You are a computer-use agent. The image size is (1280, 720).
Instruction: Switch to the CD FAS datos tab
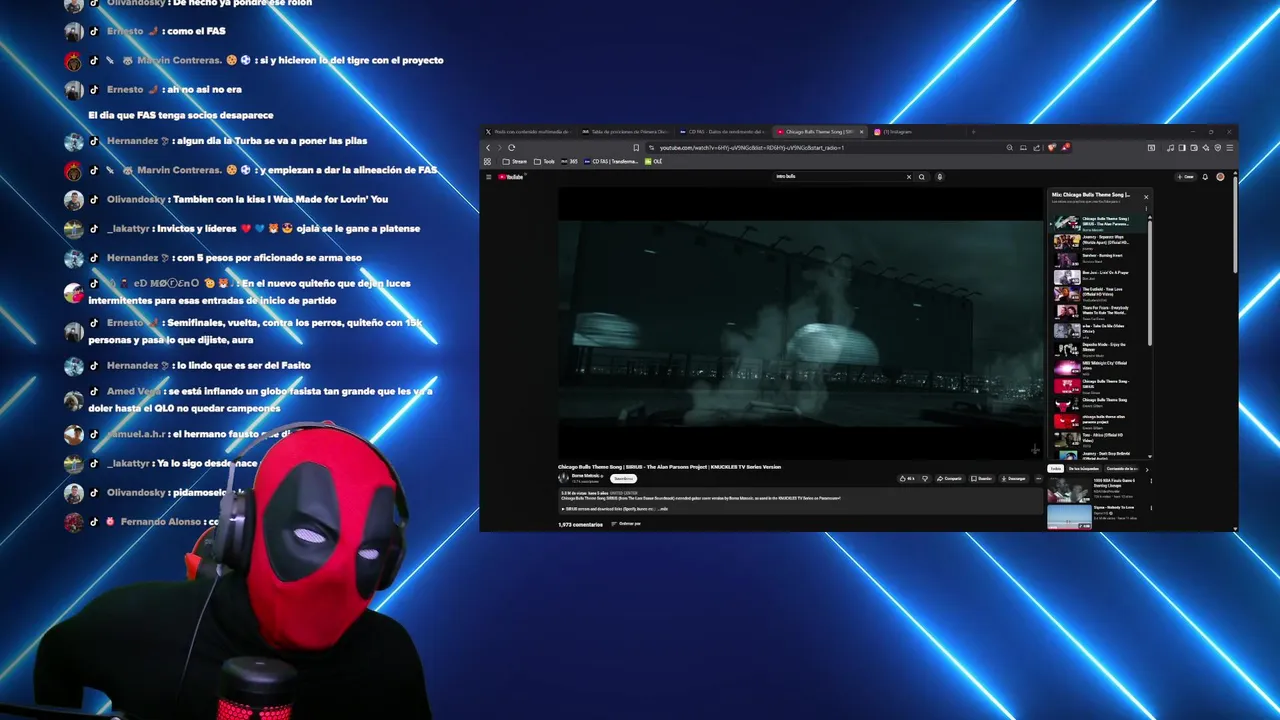[x=722, y=132]
